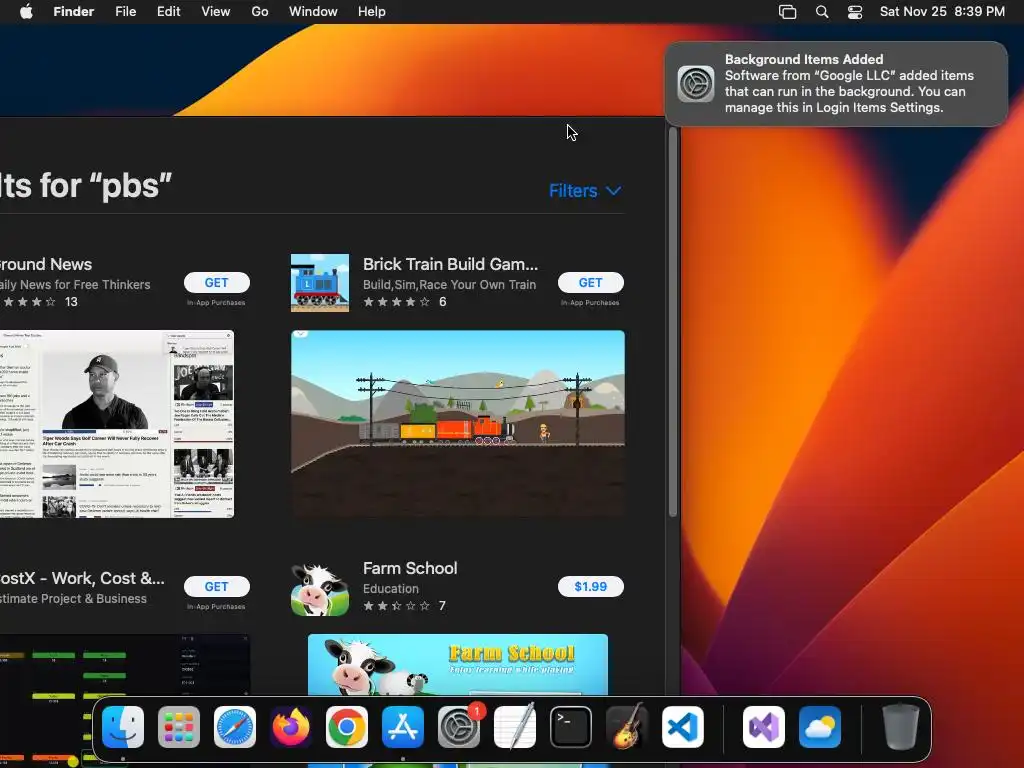Screen dimensions: 1024x768
Task: Open the CostX app screenshot
Action: pyautogui.click(x=124, y=666)
